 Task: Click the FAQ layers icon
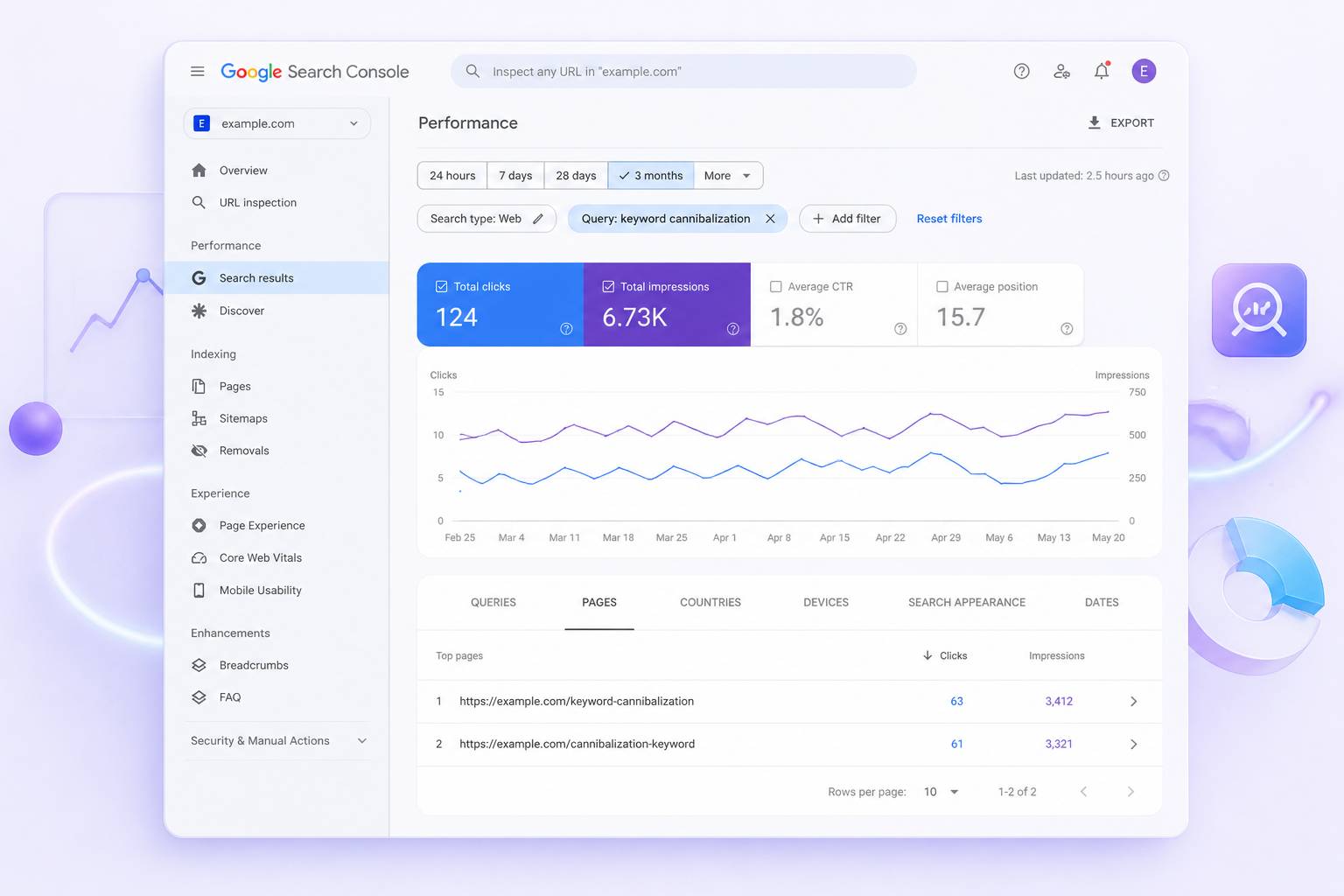[x=199, y=697]
